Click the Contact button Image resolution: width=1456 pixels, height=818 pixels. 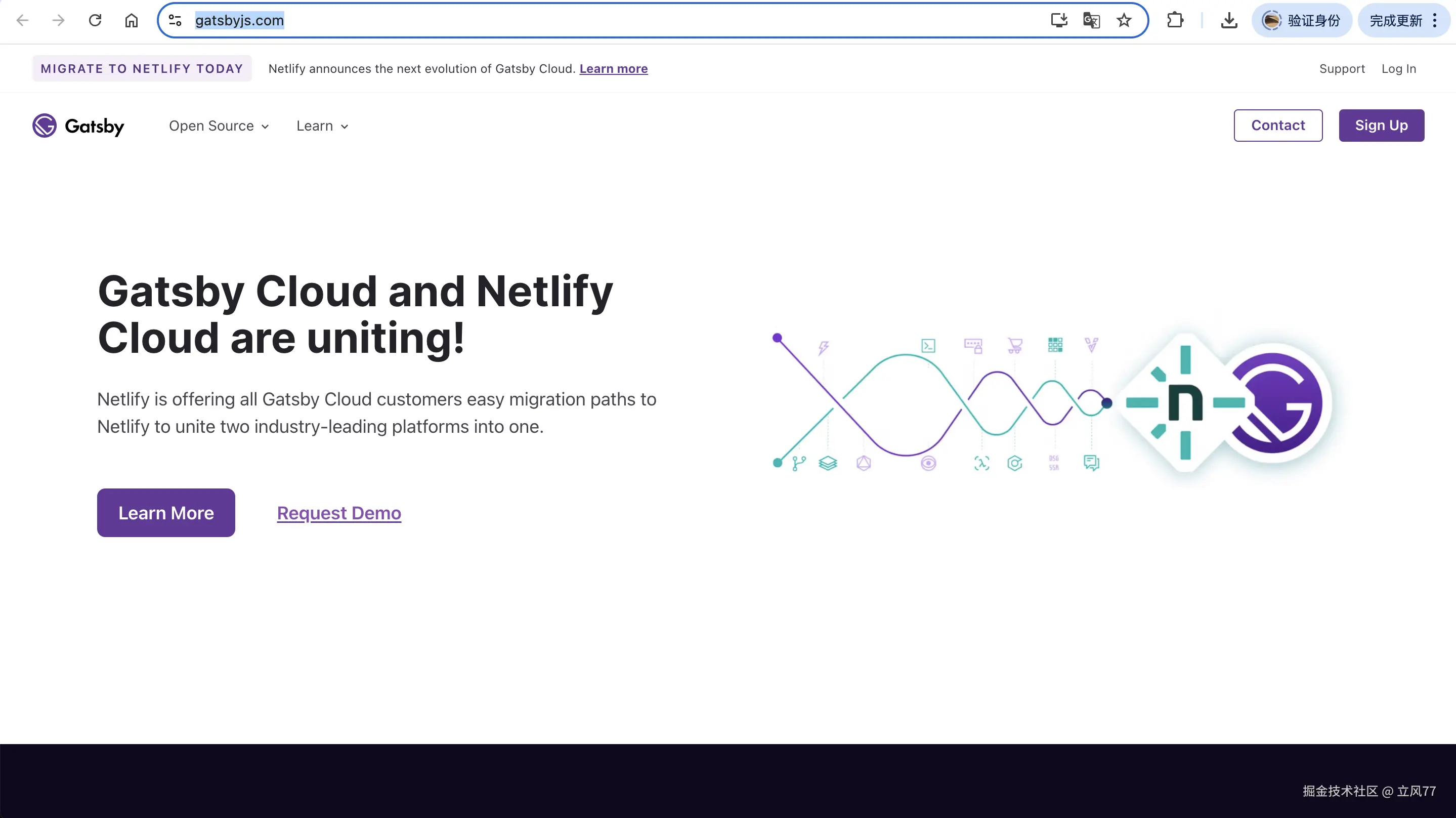pos(1277,125)
